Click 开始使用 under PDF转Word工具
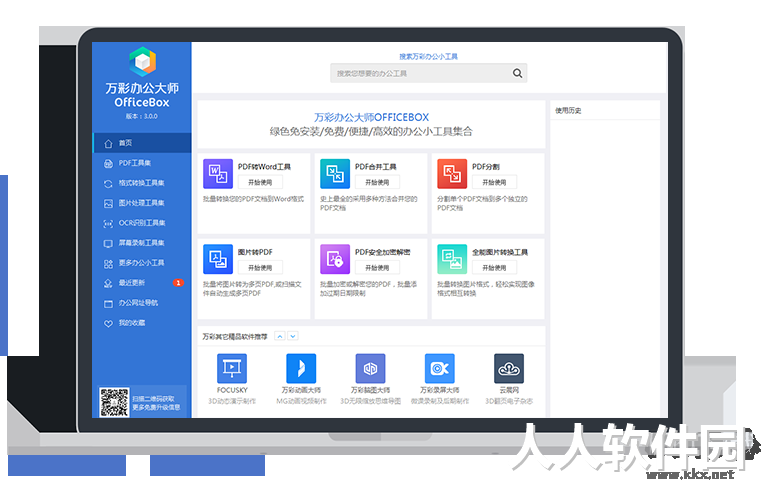 coord(260,182)
